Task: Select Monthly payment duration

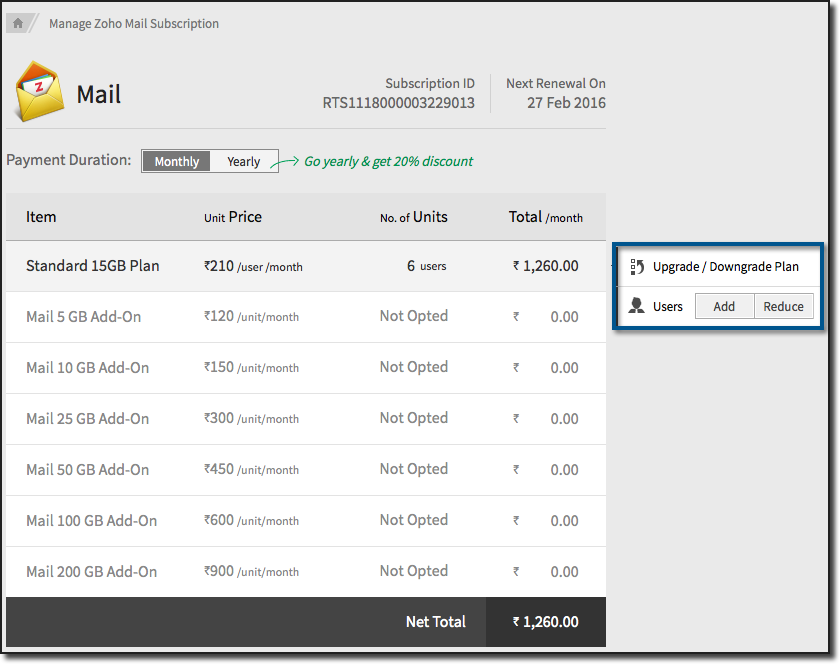Action: tap(175, 160)
